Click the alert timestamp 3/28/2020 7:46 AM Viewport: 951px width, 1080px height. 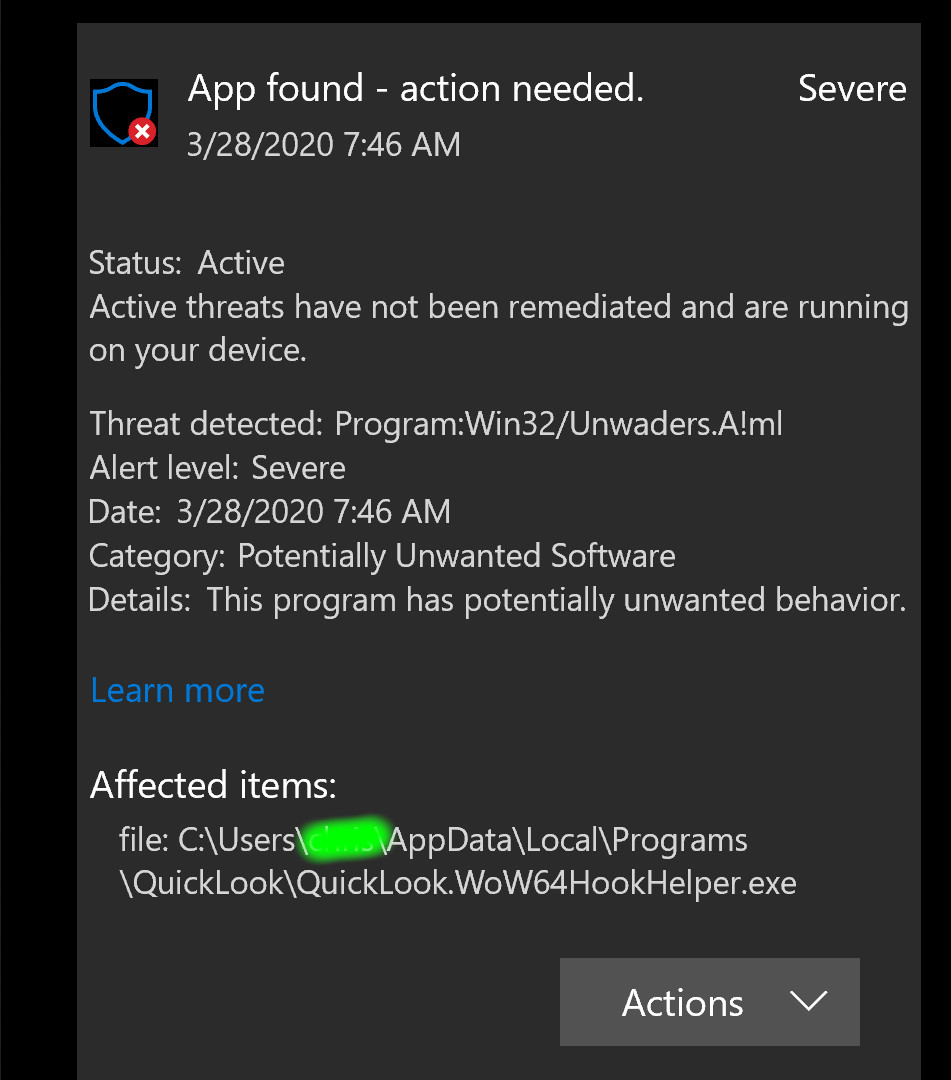click(323, 144)
